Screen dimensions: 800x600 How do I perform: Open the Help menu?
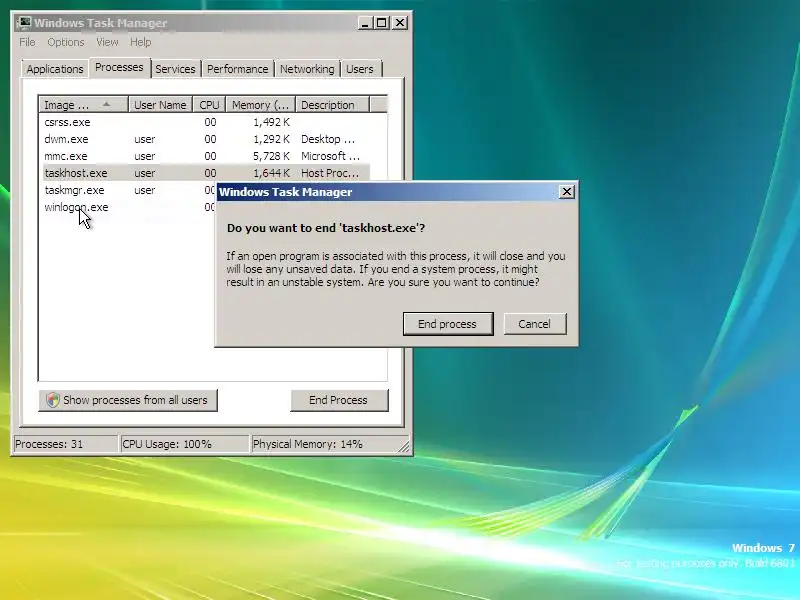140,42
